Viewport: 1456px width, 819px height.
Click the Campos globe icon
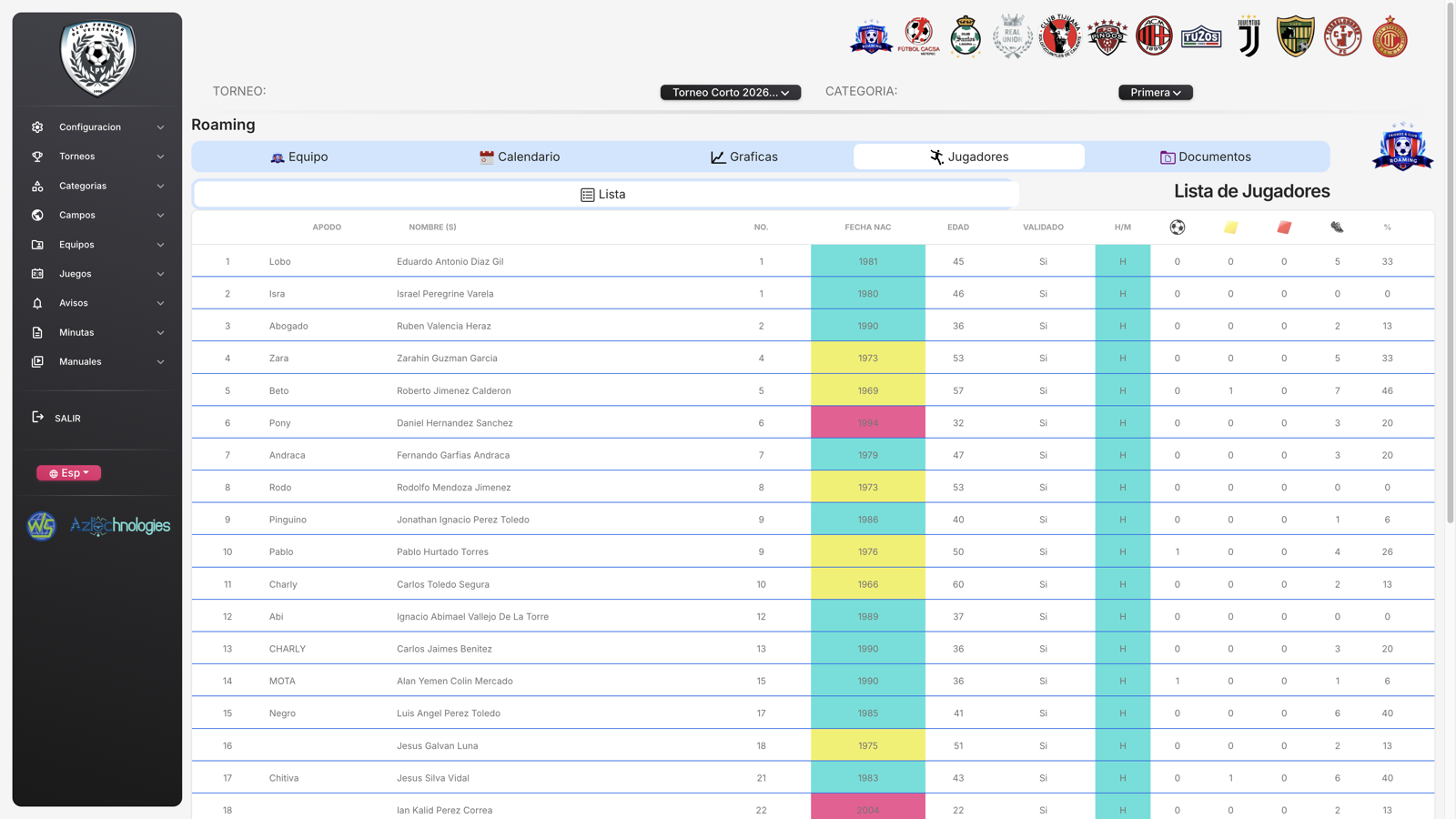pyautogui.click(x=37, y=216)
